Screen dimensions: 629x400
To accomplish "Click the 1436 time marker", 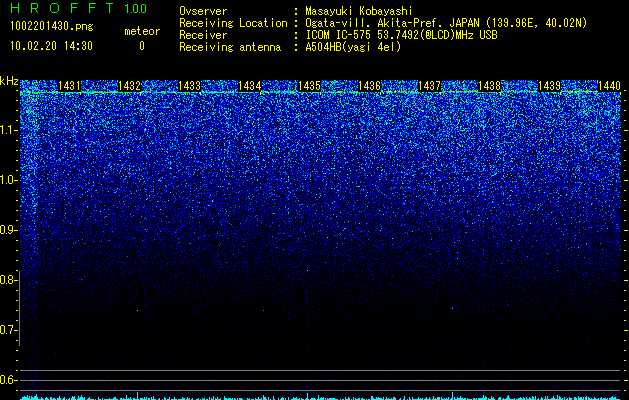I will [369, 86].
